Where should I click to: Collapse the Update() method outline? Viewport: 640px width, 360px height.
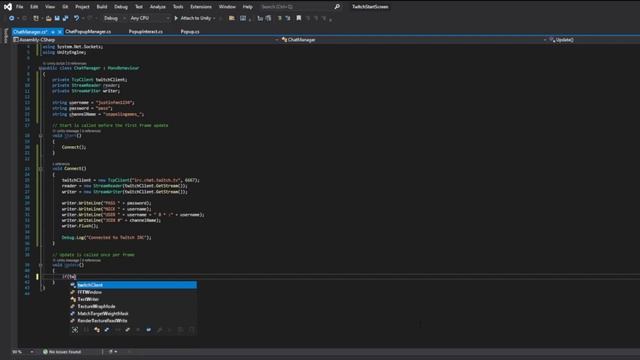click(x=40, y=265)
